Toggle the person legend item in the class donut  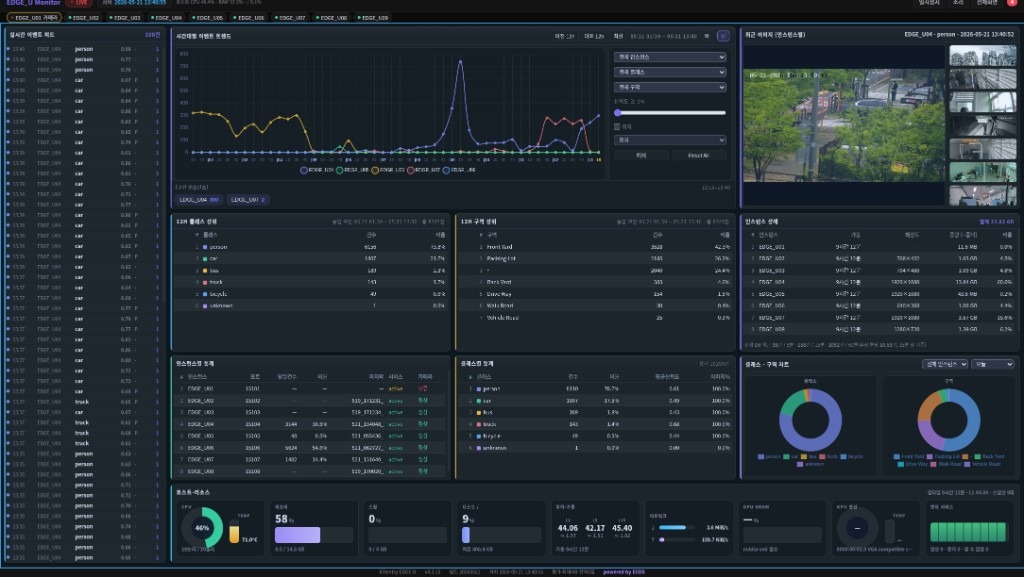(x=769, y=456)
